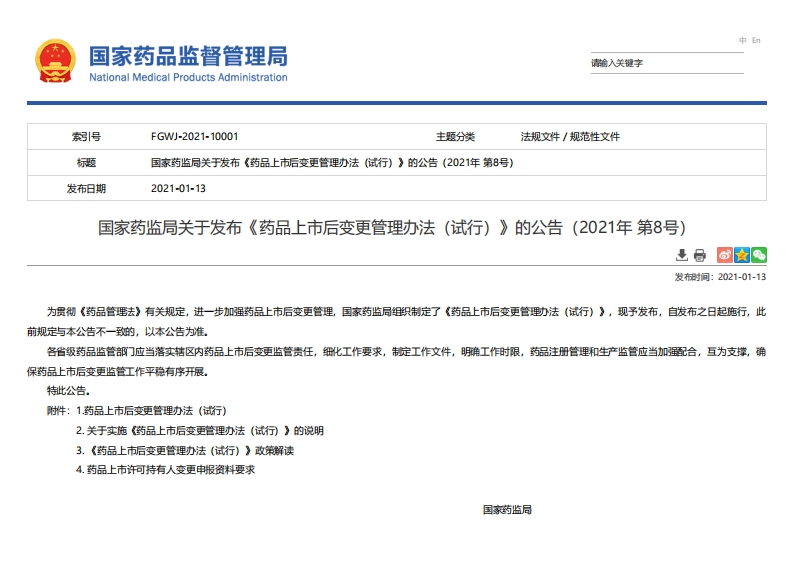
Task: Click the 标题 label cell
Action: tap(86, 163)
